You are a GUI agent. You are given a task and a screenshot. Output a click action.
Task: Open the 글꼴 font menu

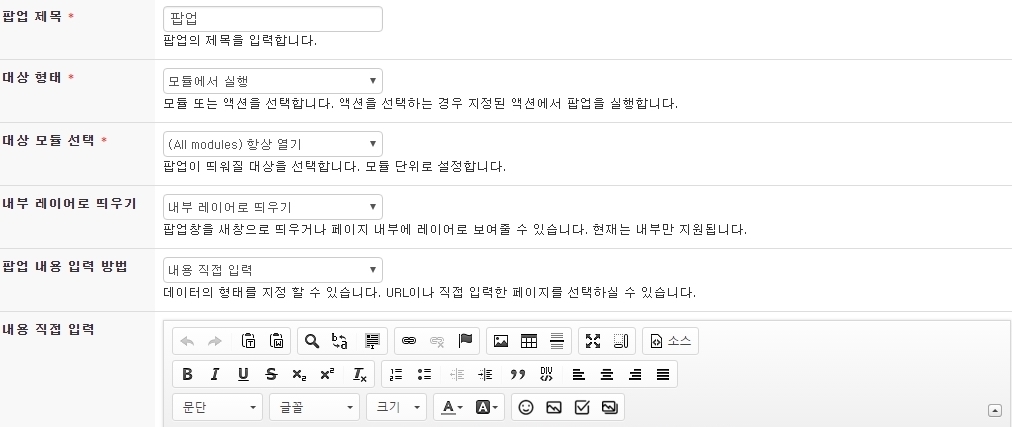[314, 407]
